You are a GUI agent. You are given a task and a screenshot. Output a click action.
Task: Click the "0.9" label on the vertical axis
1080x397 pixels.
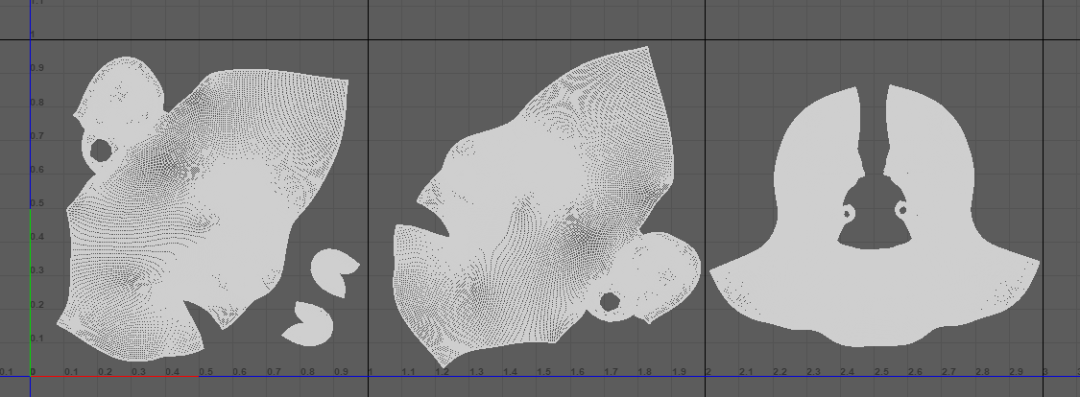(37, 68)
